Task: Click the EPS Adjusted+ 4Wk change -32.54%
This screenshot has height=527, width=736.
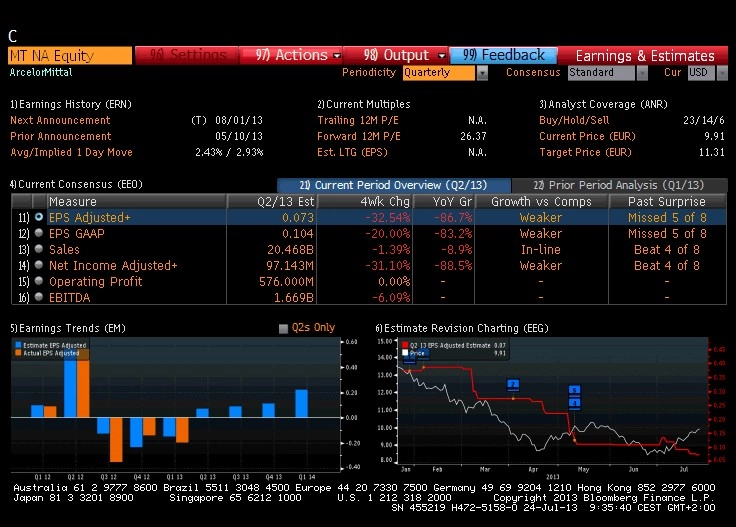Action: pyautogui.click(x=388, y=218)
